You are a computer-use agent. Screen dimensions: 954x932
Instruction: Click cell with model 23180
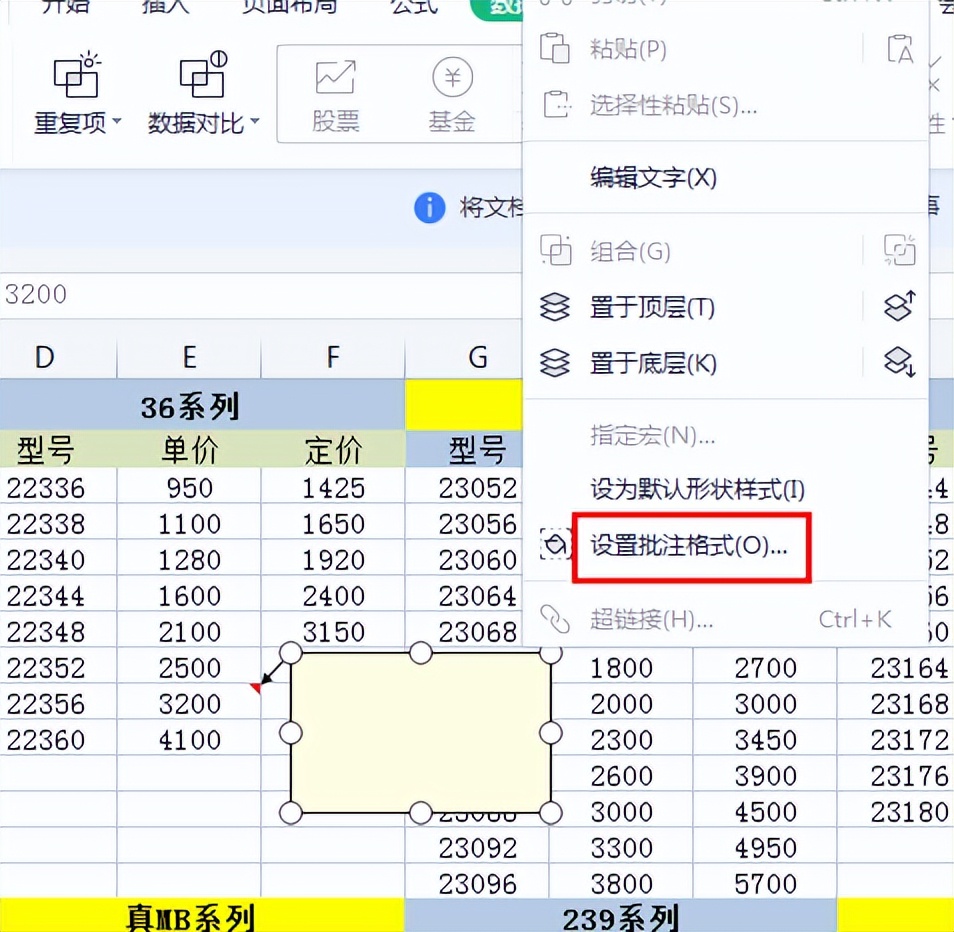click(x=896, y=812)
